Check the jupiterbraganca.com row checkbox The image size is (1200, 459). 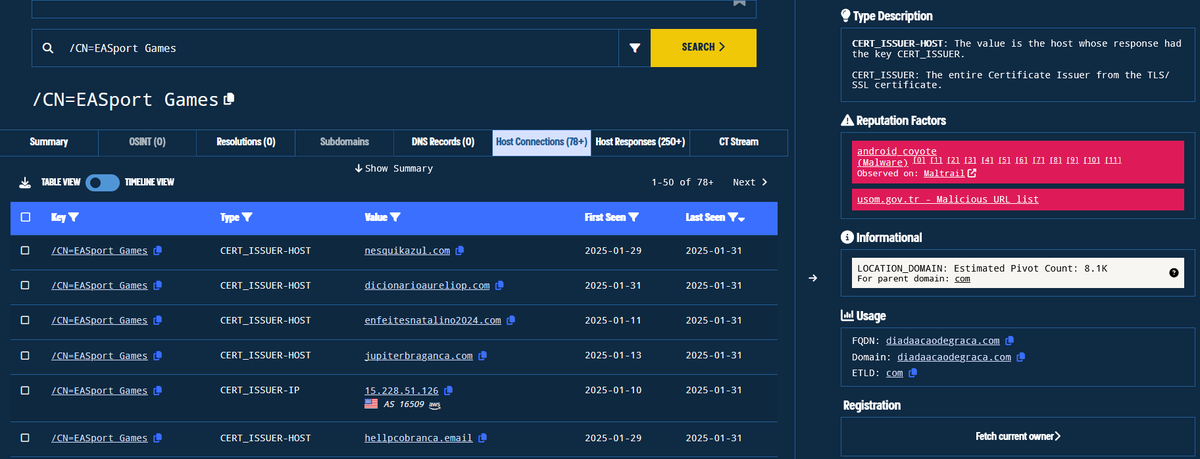25,355
